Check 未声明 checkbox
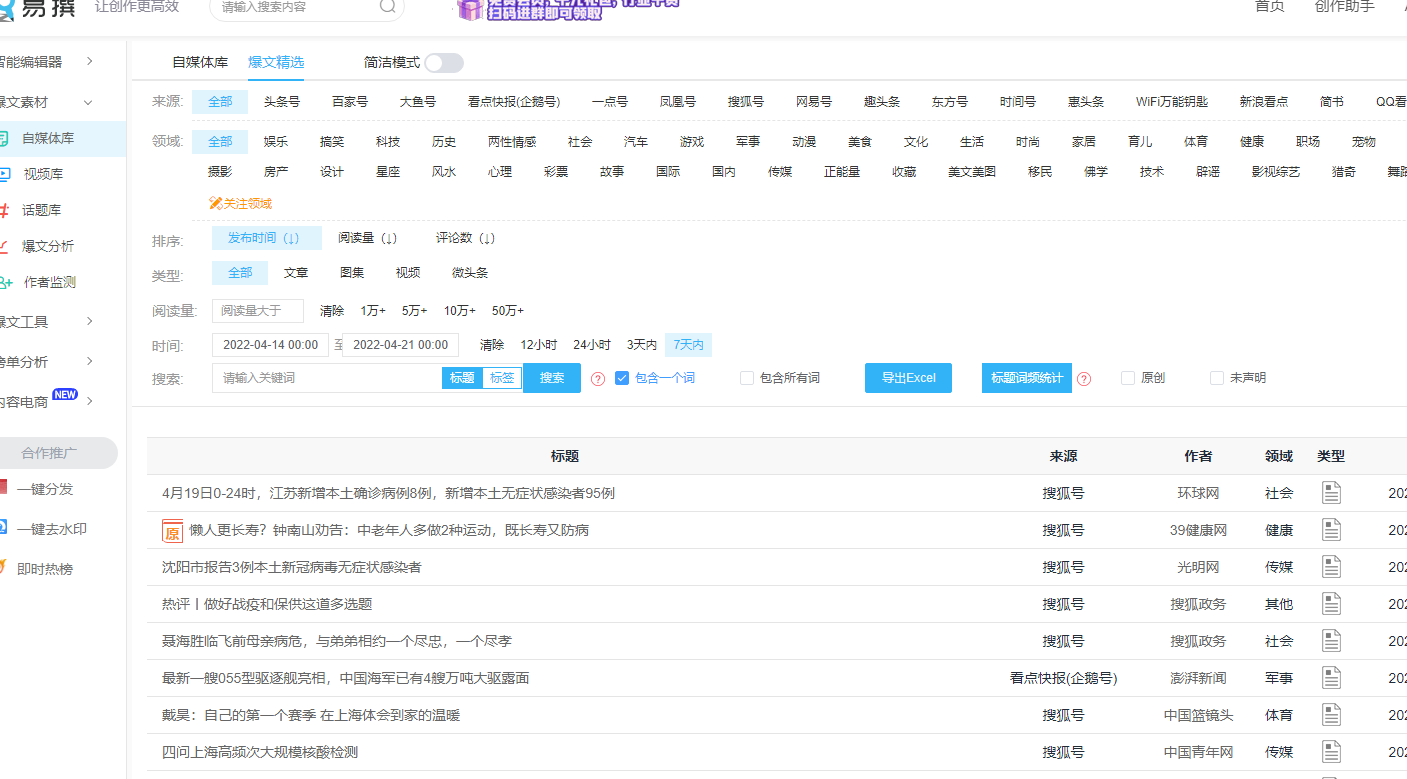 1217,378
